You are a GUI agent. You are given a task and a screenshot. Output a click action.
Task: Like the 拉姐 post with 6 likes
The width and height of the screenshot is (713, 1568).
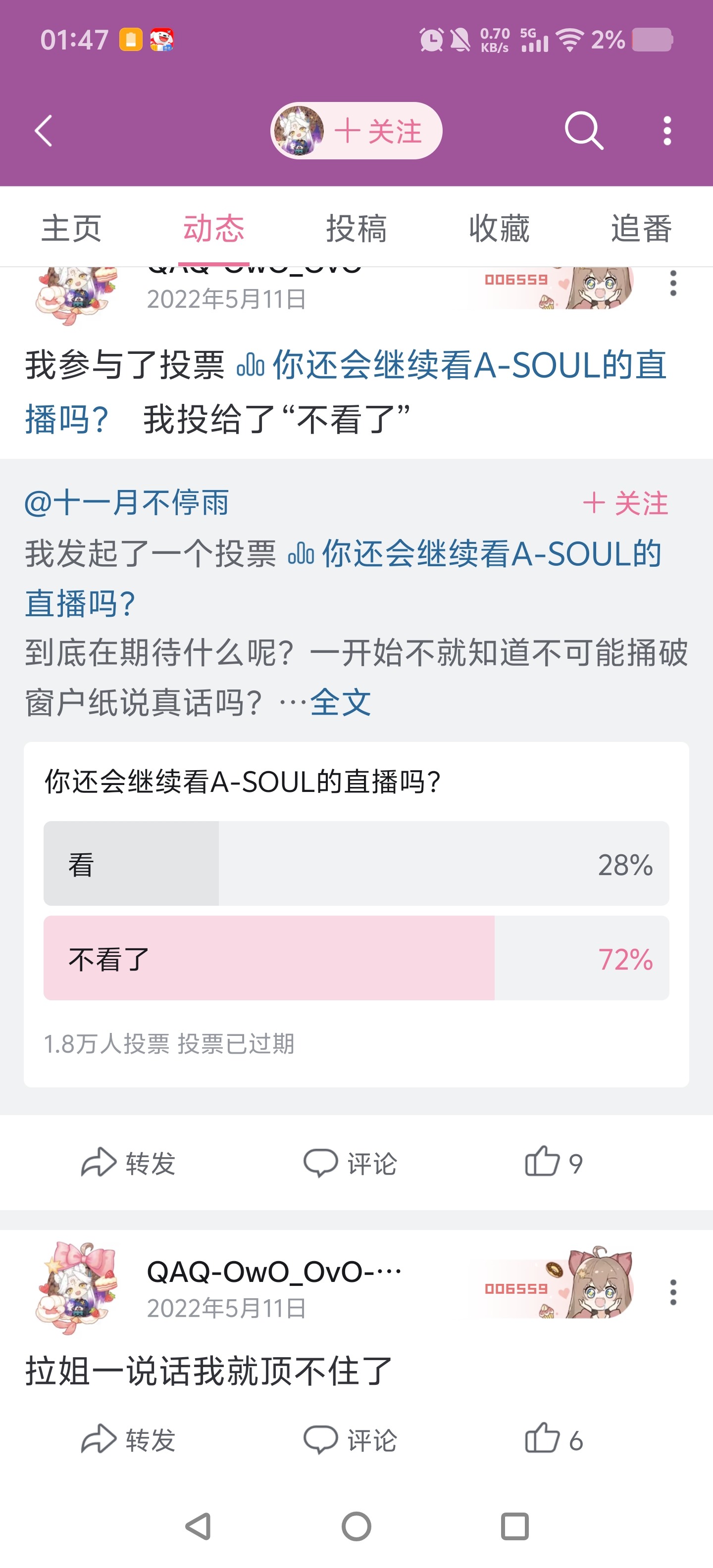click(553, 1440)
